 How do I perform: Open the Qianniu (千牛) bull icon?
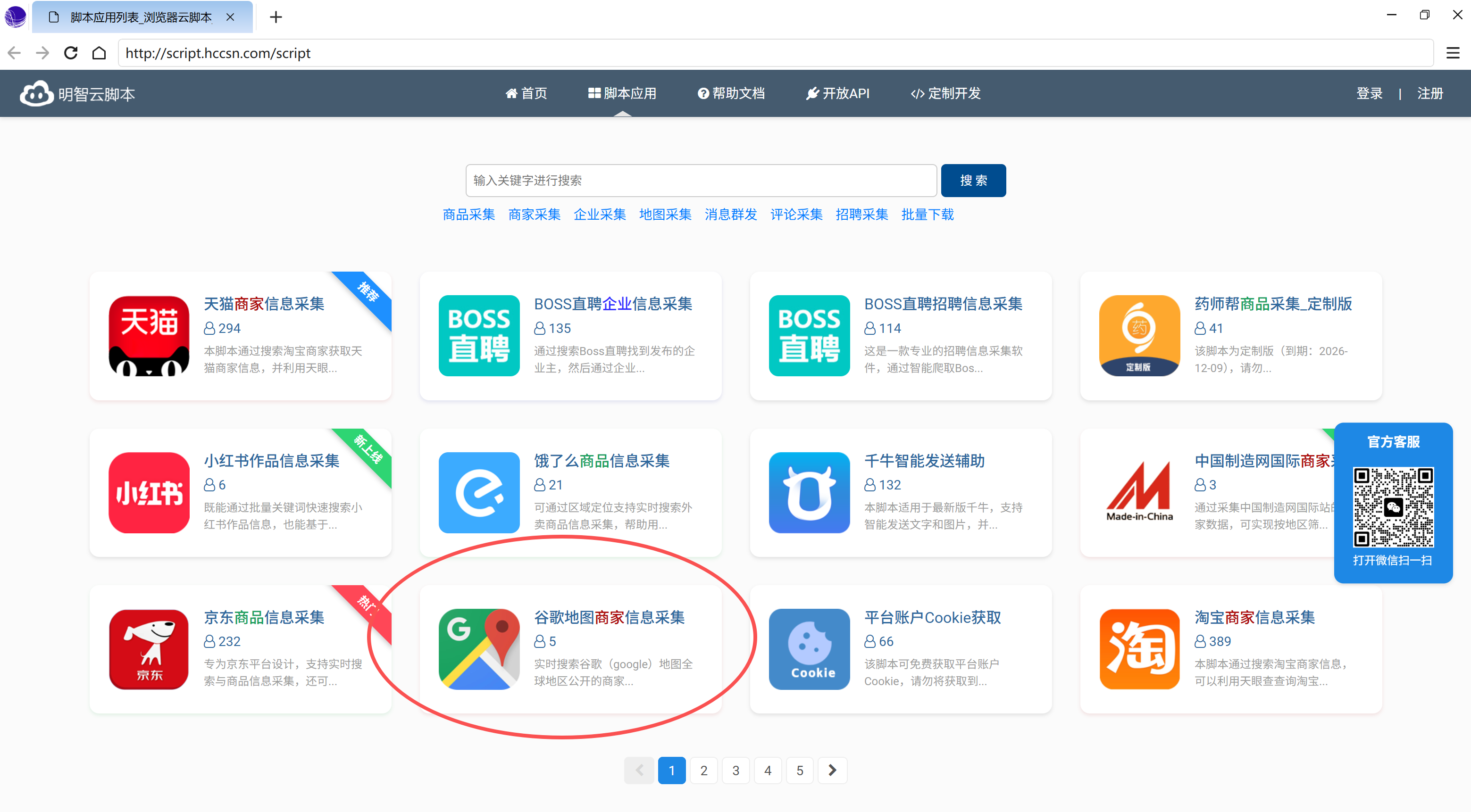(809, 492)
